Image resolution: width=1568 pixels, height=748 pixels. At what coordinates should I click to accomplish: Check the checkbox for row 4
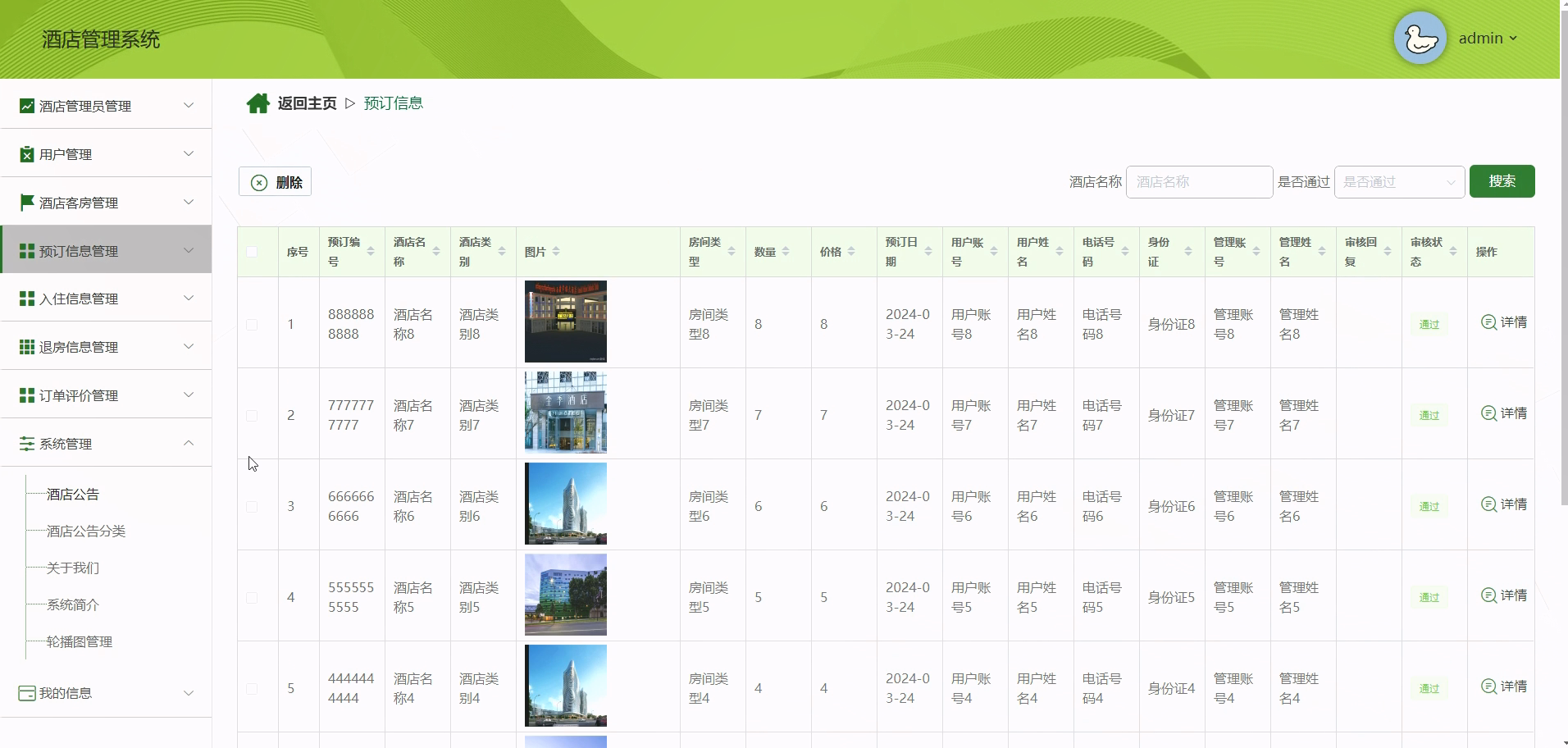252,598
